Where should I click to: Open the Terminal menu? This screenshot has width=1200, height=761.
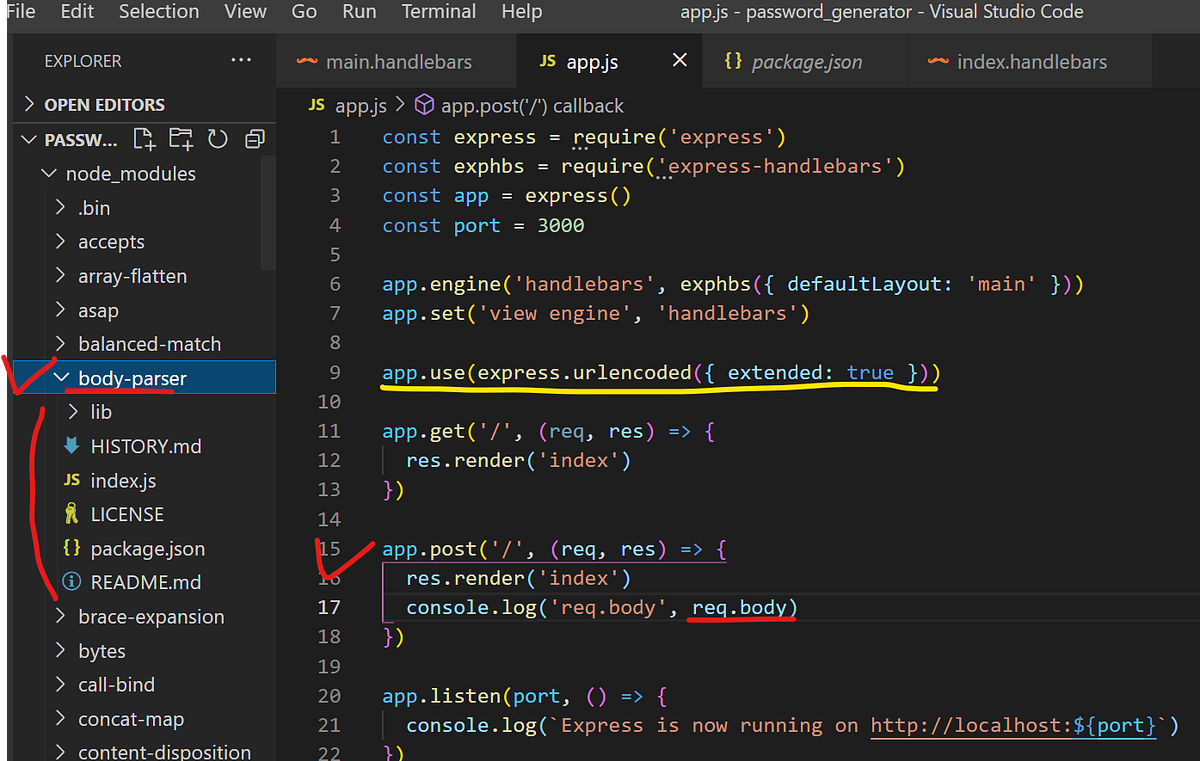point(438,13)
